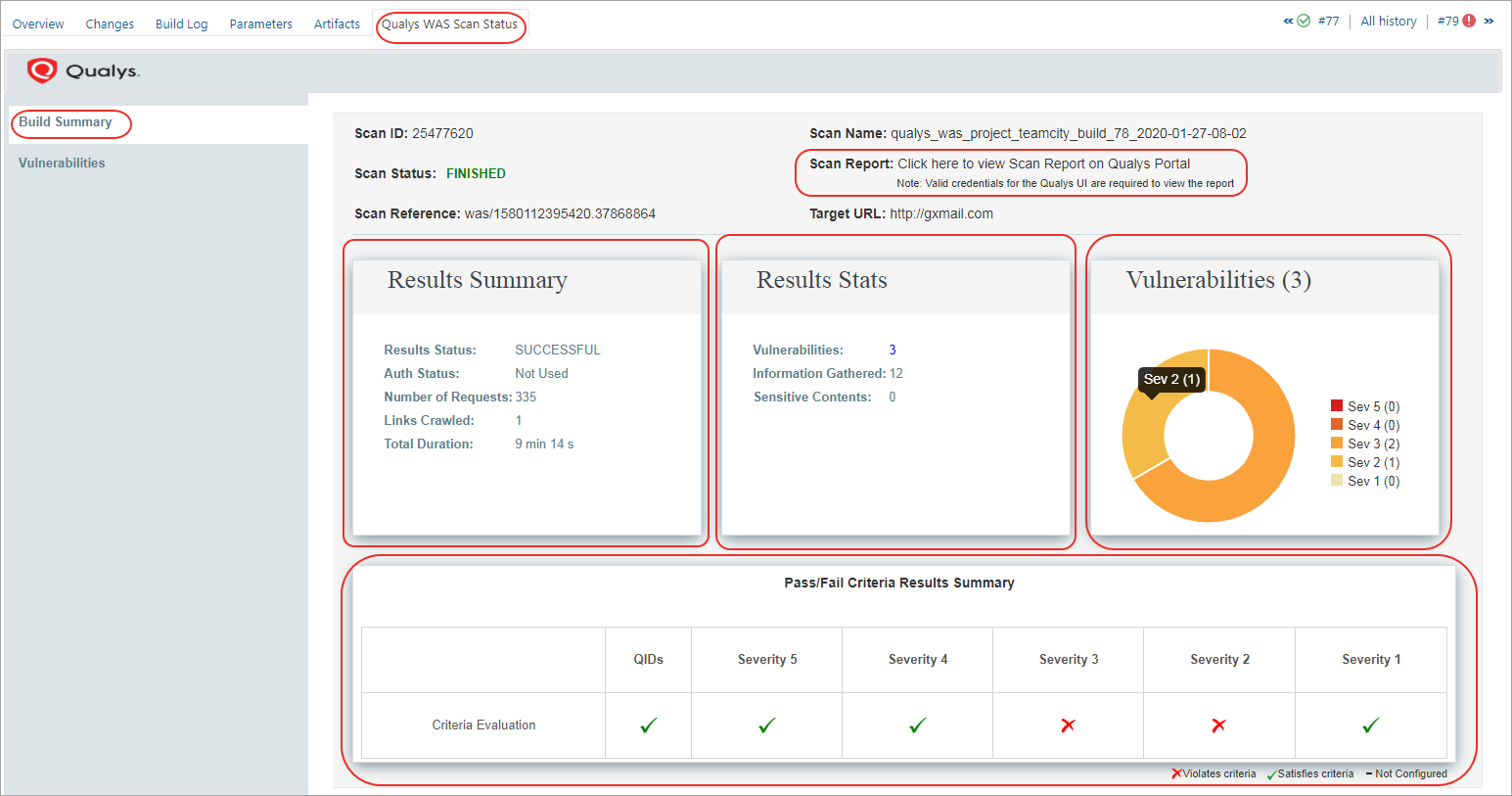
Task: Select Build Summary in the sidebar
Action: 66,122
